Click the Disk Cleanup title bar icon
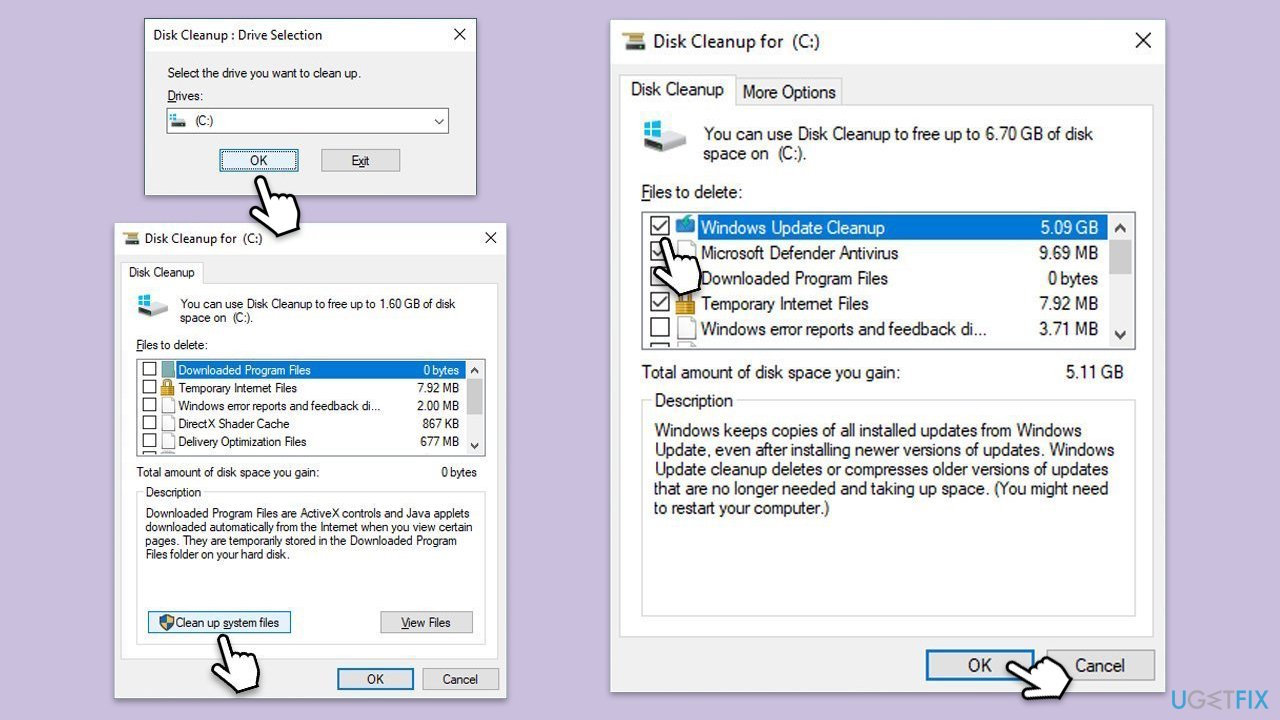The image size is (1280, 720). coord(632,41)
